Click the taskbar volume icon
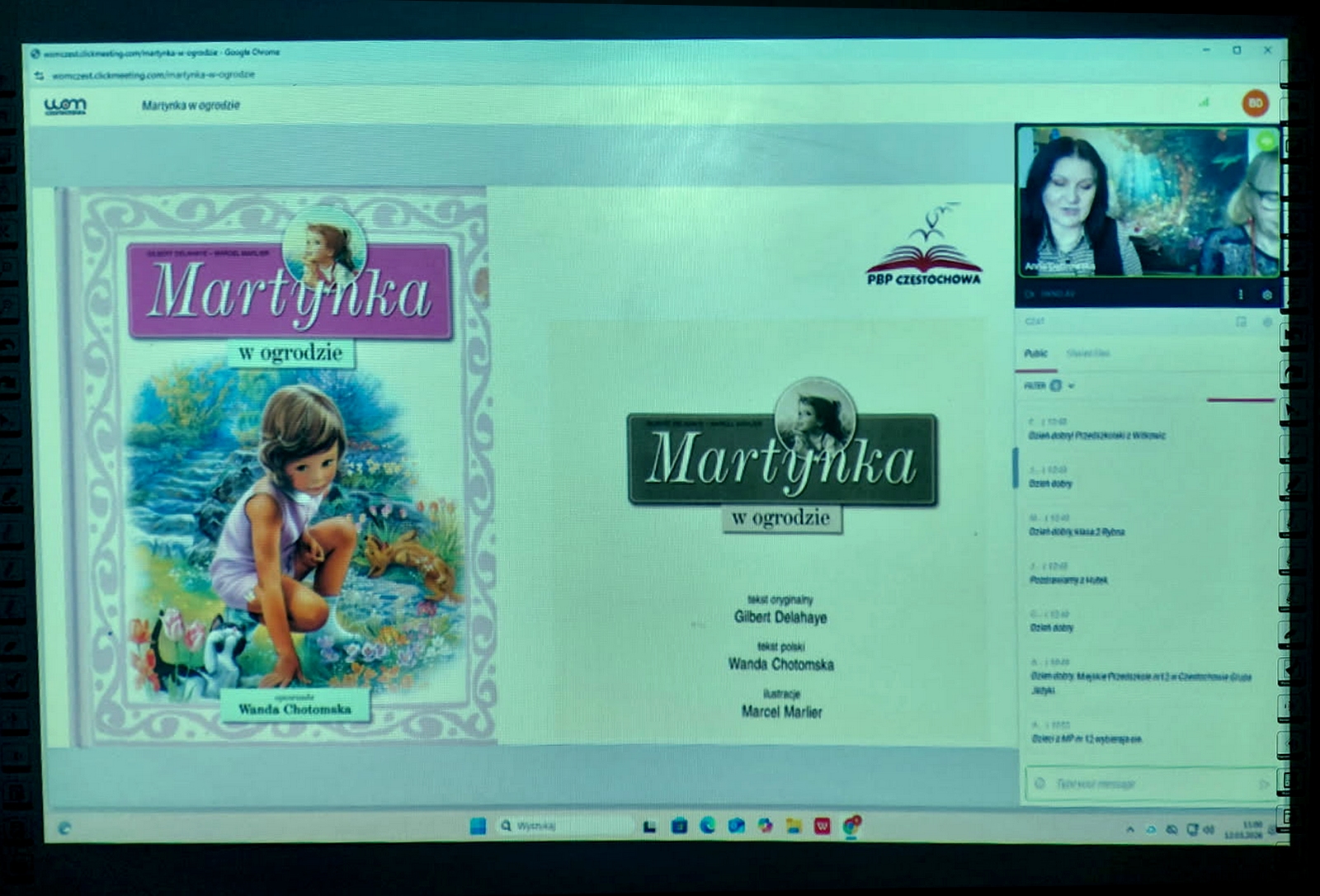The width and height of the screenshot is (1320, 896). click(x=1209, y=829)
